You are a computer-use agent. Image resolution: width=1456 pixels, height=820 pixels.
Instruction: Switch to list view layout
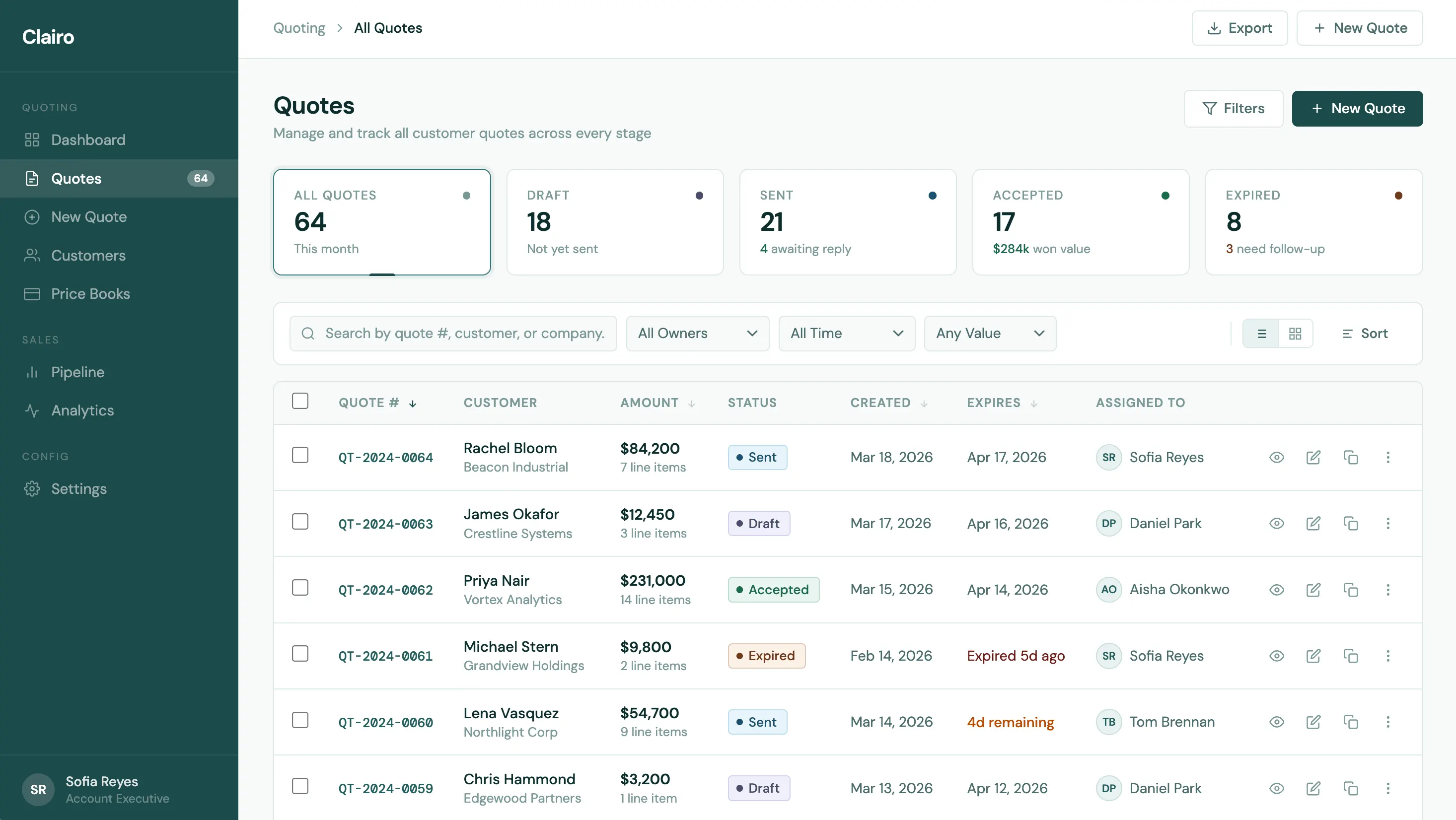(1261, 334)
